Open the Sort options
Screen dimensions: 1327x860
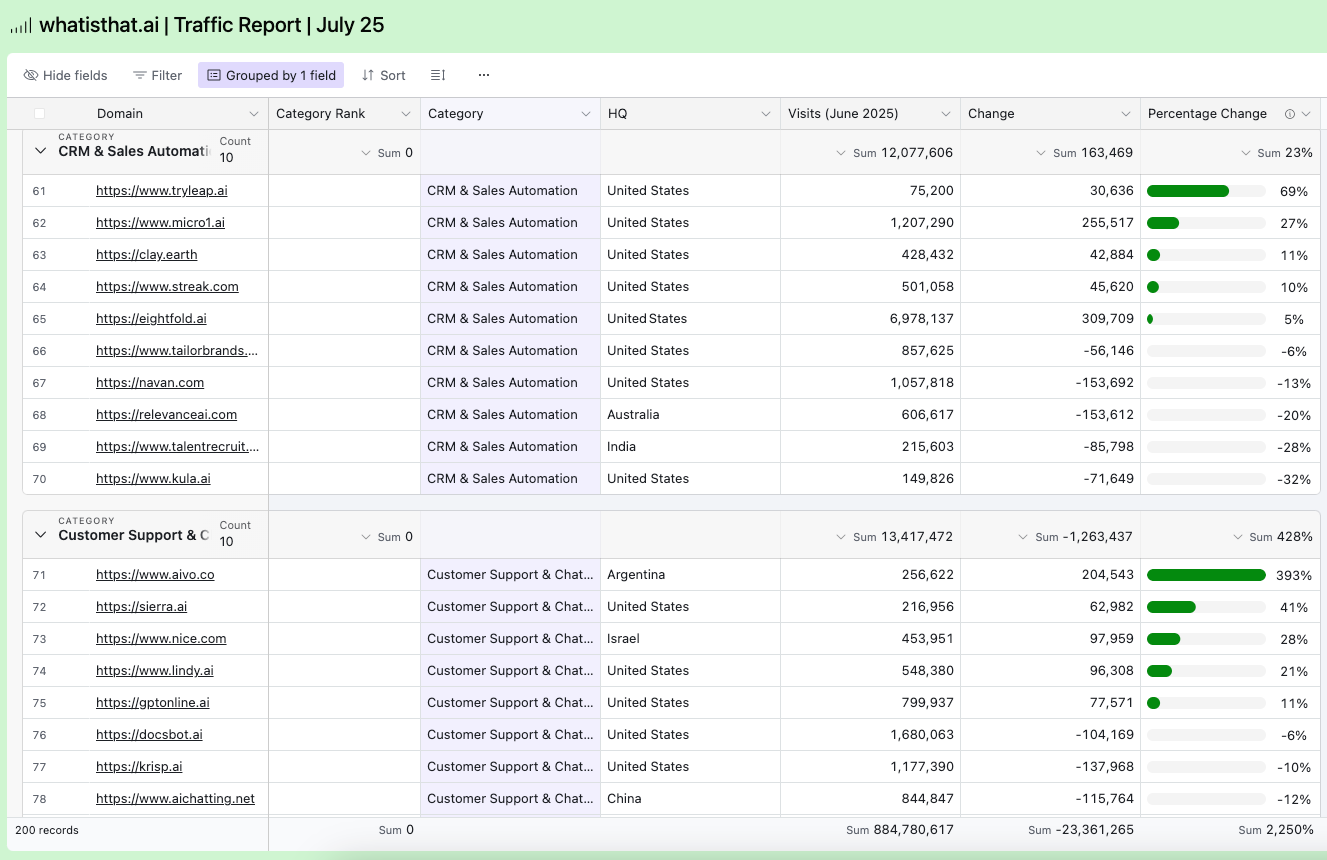tap(384, 75)
